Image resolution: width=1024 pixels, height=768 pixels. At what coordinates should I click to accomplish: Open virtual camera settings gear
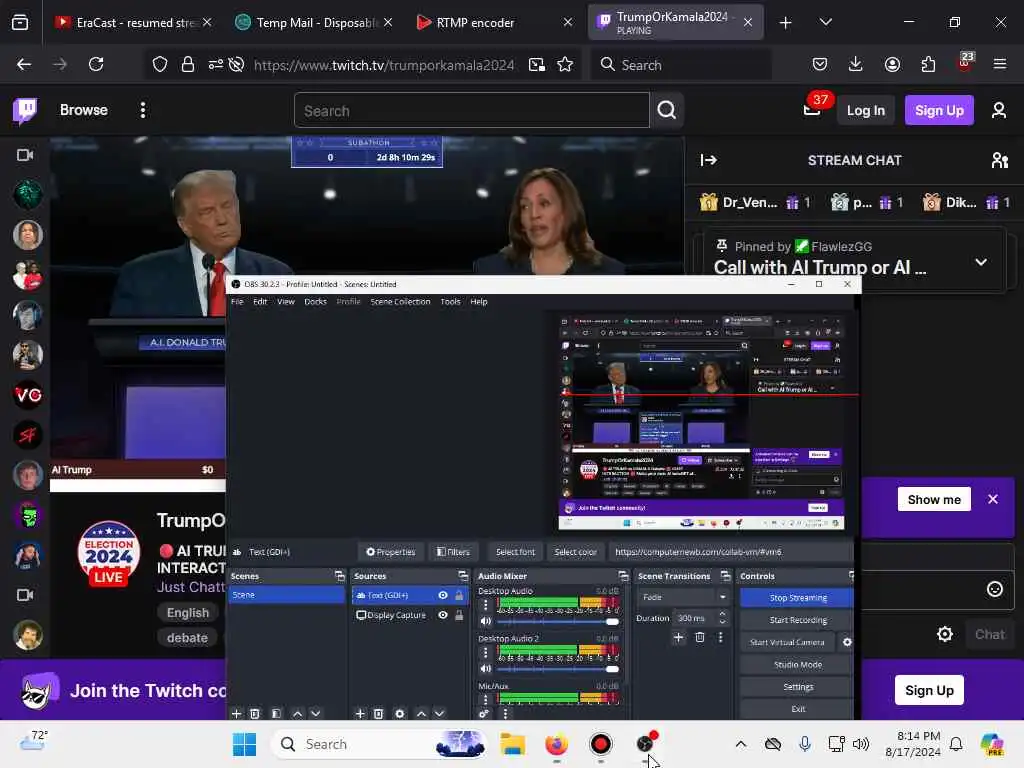pyautogui.click(x=847, y=643)
